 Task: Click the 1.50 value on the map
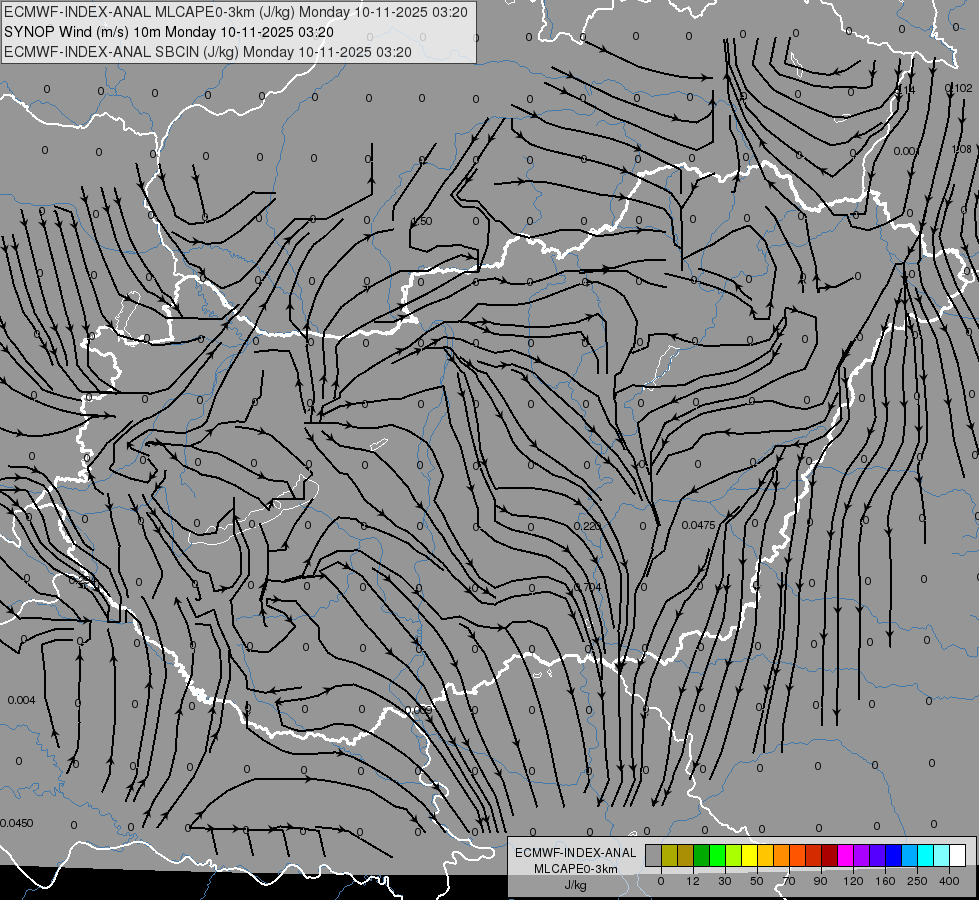click(423, 221)
